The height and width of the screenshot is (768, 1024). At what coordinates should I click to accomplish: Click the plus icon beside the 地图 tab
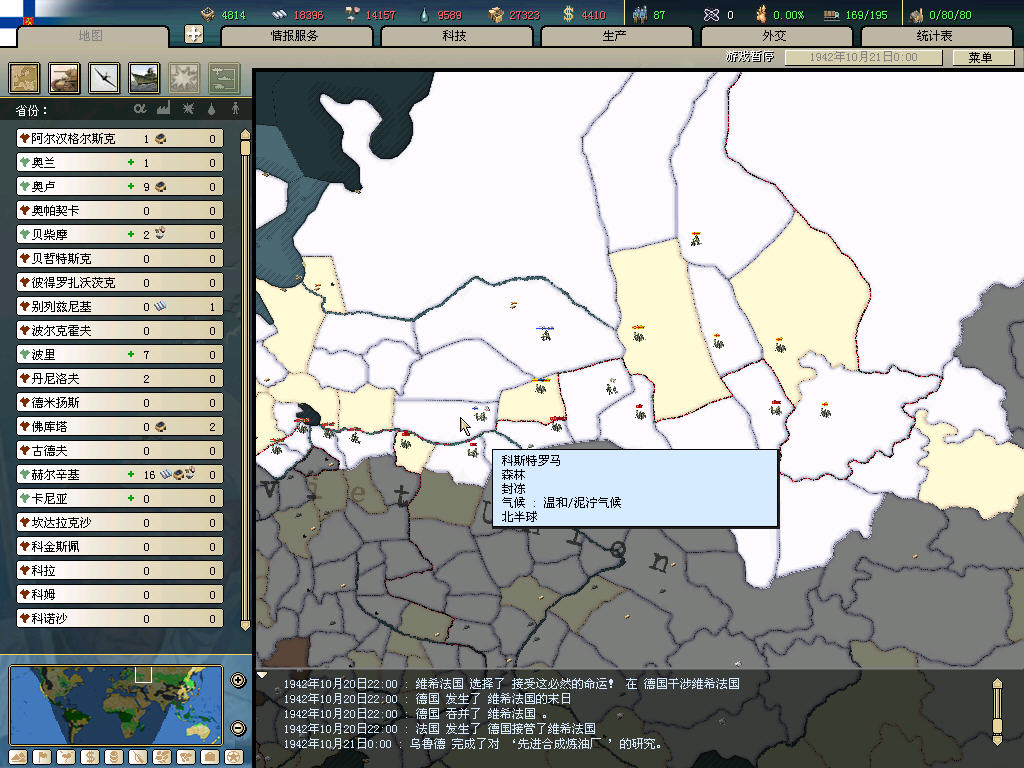(x=194, y=34)
